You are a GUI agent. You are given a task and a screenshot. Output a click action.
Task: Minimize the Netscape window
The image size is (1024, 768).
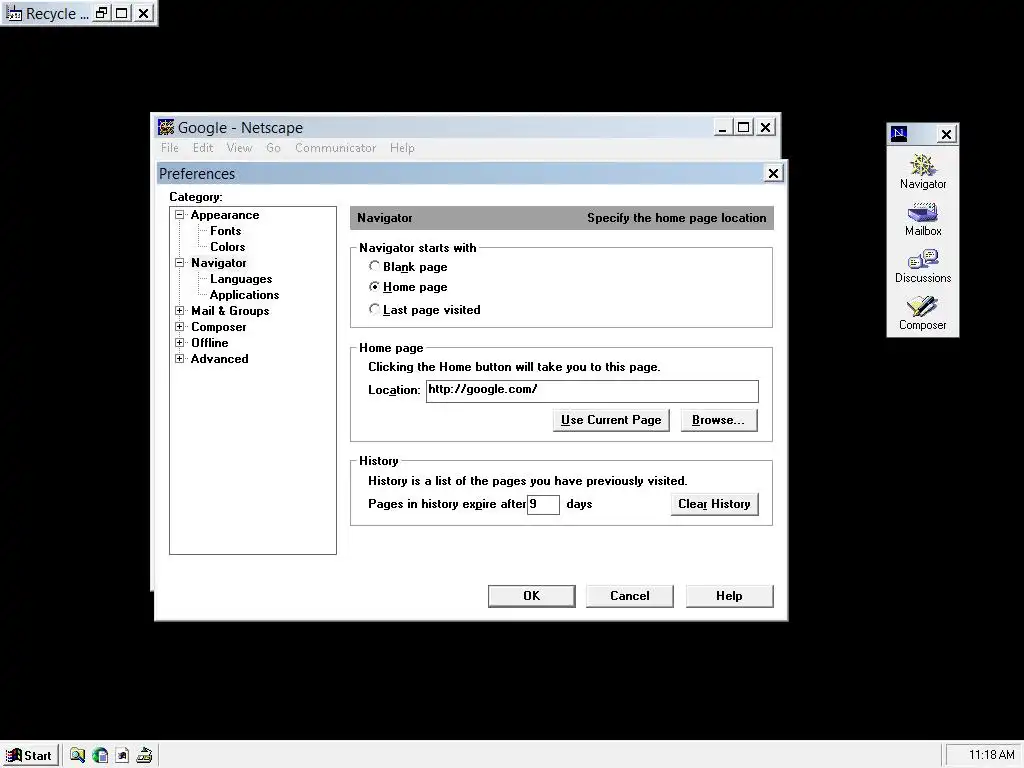point(722,127)
